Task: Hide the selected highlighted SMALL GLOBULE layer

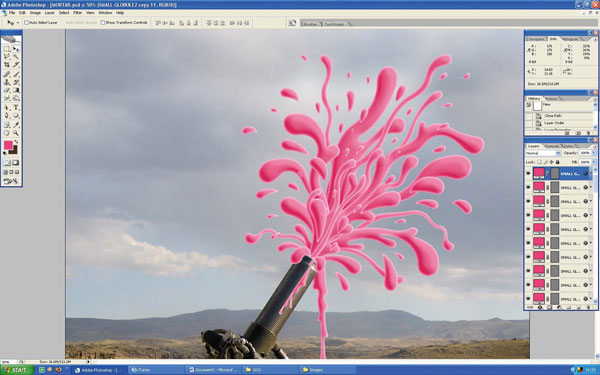Action: click(x=528, y=173)
